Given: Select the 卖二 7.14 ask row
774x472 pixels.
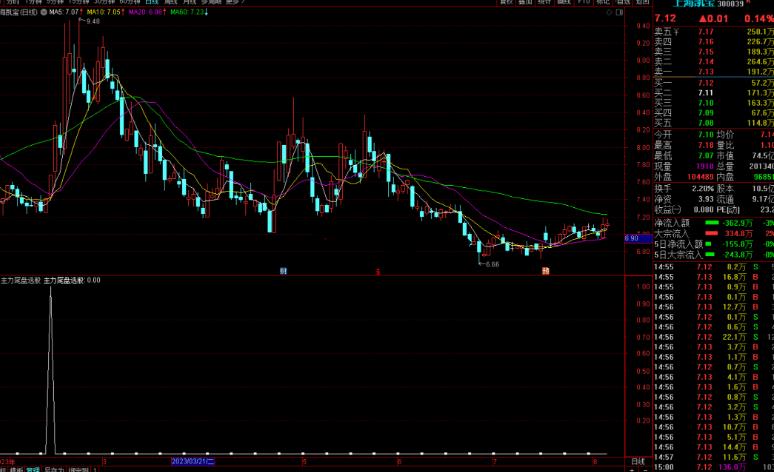Looking at the screenshot, I should coord(714,62).
